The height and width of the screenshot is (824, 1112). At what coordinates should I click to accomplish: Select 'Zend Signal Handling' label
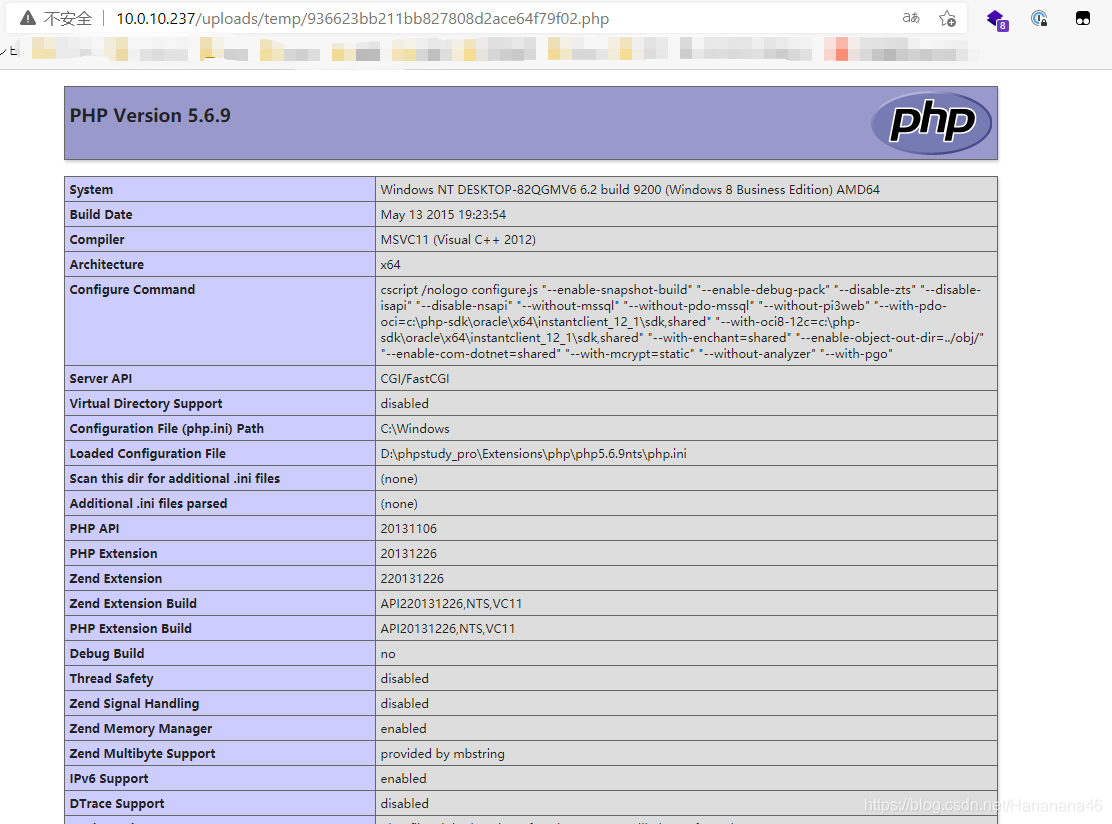tap(134, 703)
